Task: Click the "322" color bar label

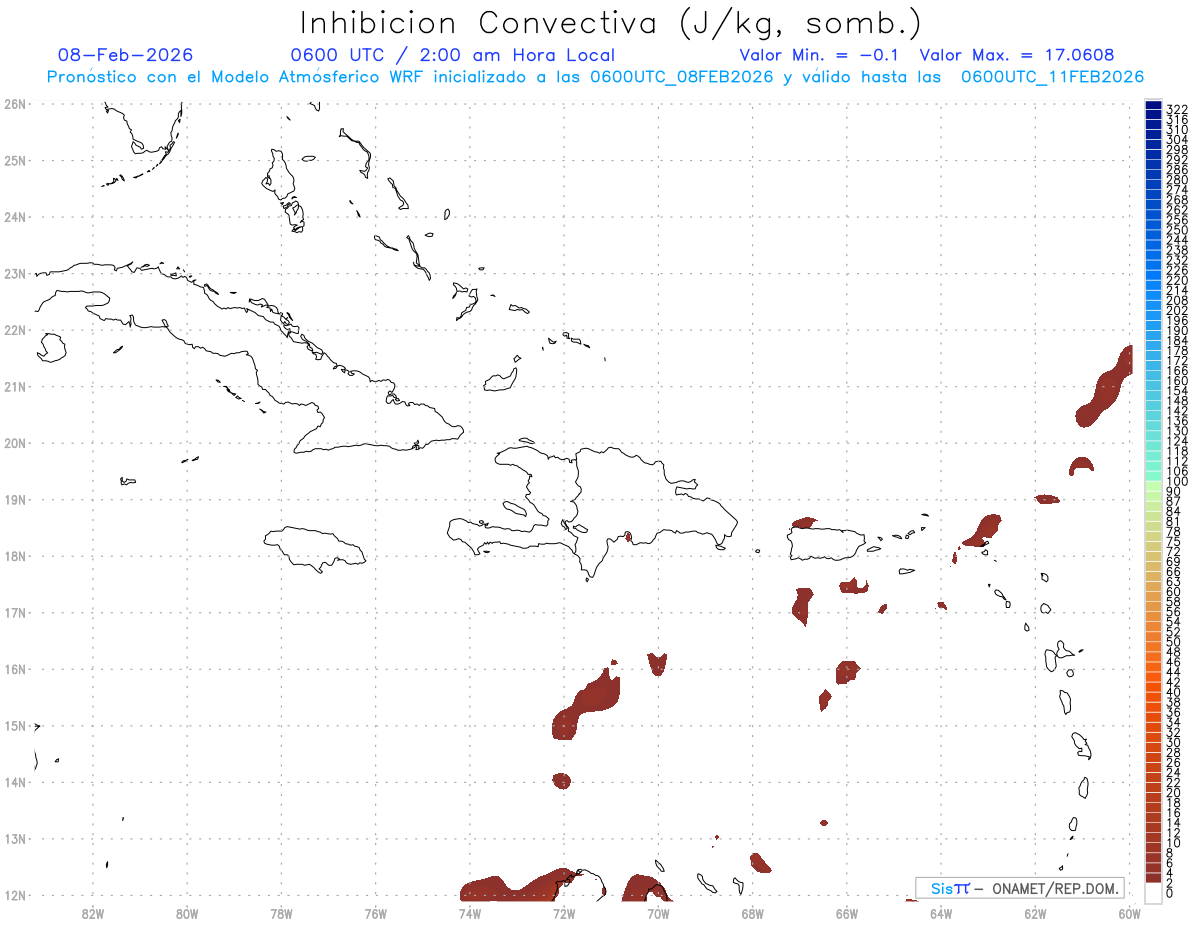Action: coord(1177,108)
